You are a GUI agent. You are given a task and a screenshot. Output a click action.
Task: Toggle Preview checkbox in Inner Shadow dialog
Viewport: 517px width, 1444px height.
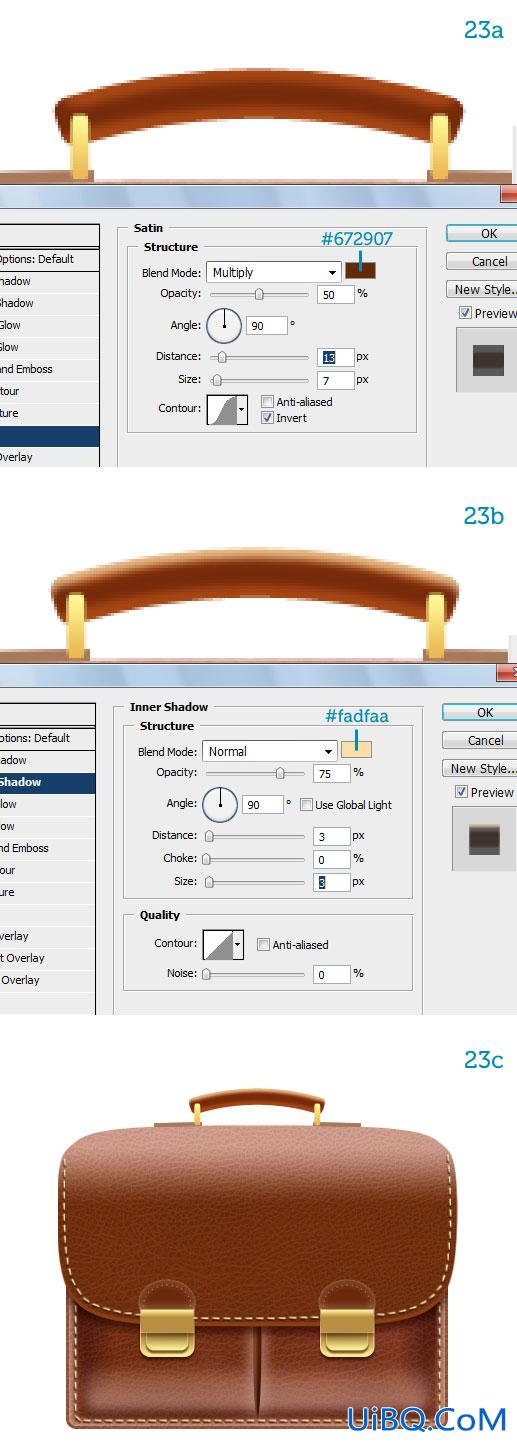[x=461, y=792]
